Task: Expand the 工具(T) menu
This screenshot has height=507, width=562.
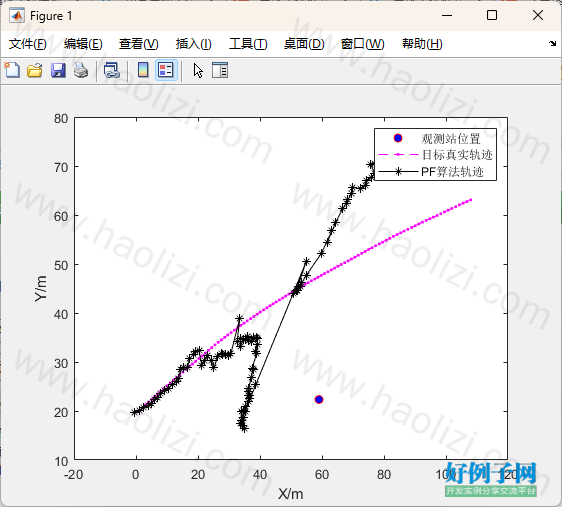Action: [x=248, y=44]
